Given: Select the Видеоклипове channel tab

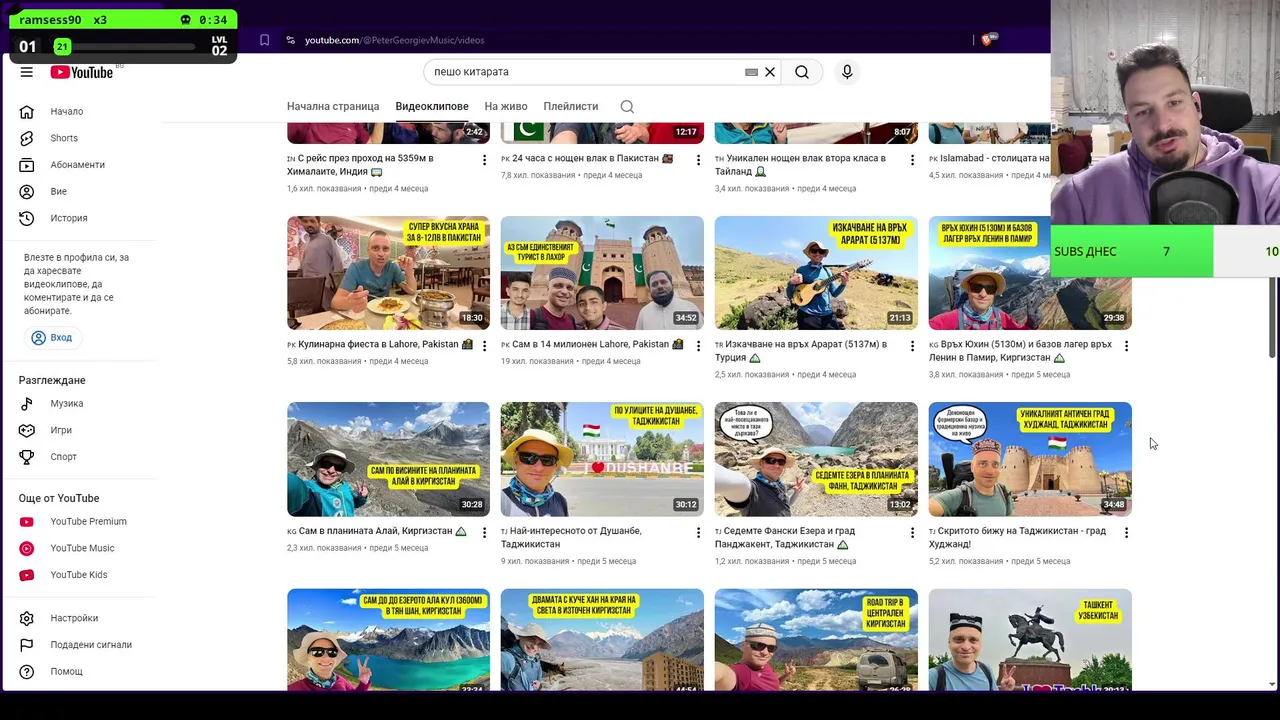Looking at the screenshot, I should pyautogui.click(x=432, y=106).
